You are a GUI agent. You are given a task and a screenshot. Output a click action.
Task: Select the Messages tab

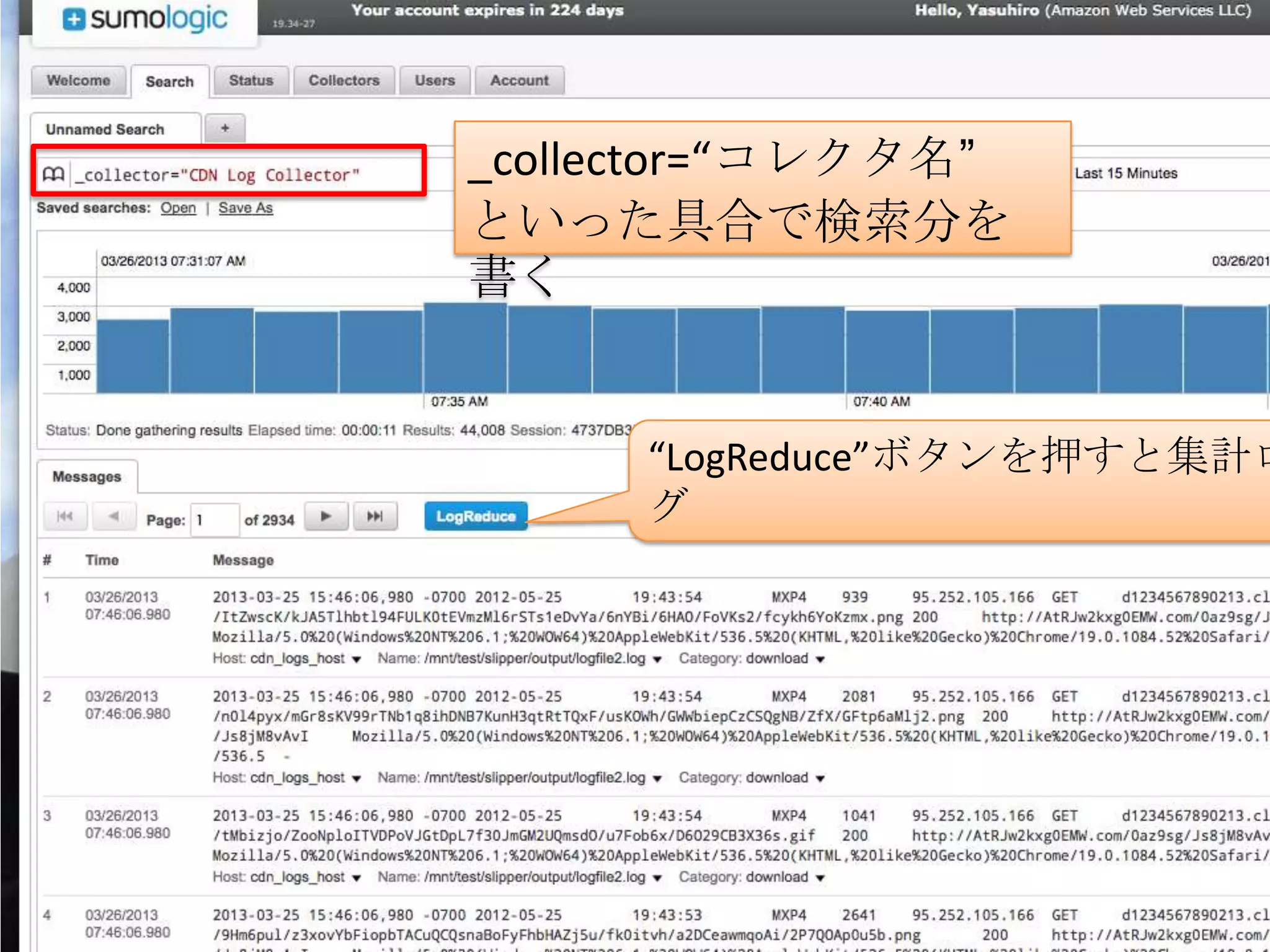[87, 477]
